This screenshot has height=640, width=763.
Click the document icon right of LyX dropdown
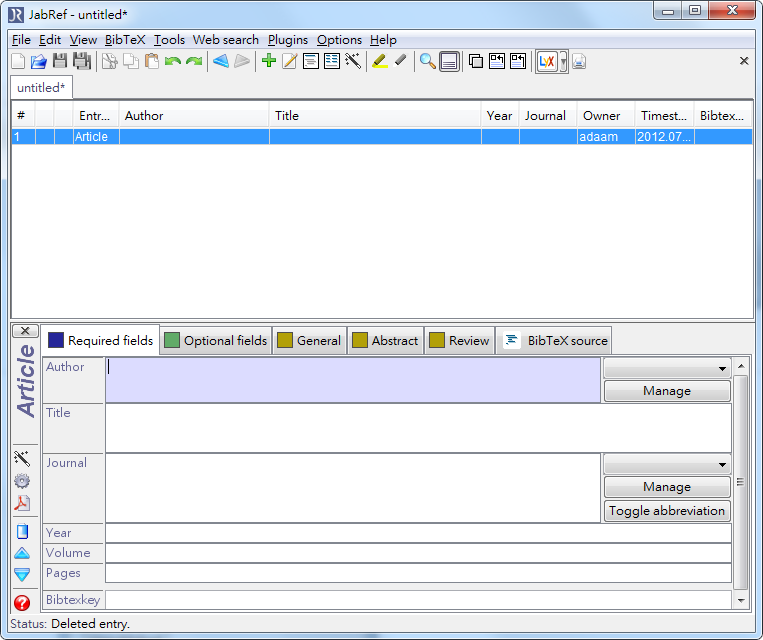[x=579, y=62]
